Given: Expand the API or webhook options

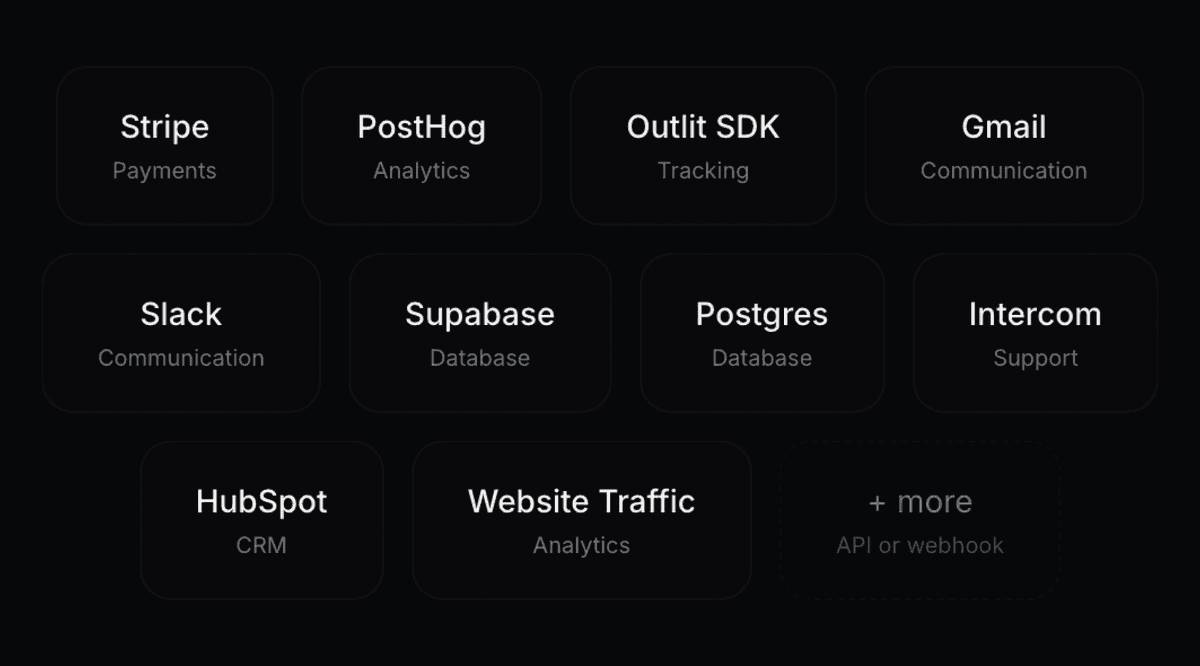Looking at the screenshot, I should 919,545.
